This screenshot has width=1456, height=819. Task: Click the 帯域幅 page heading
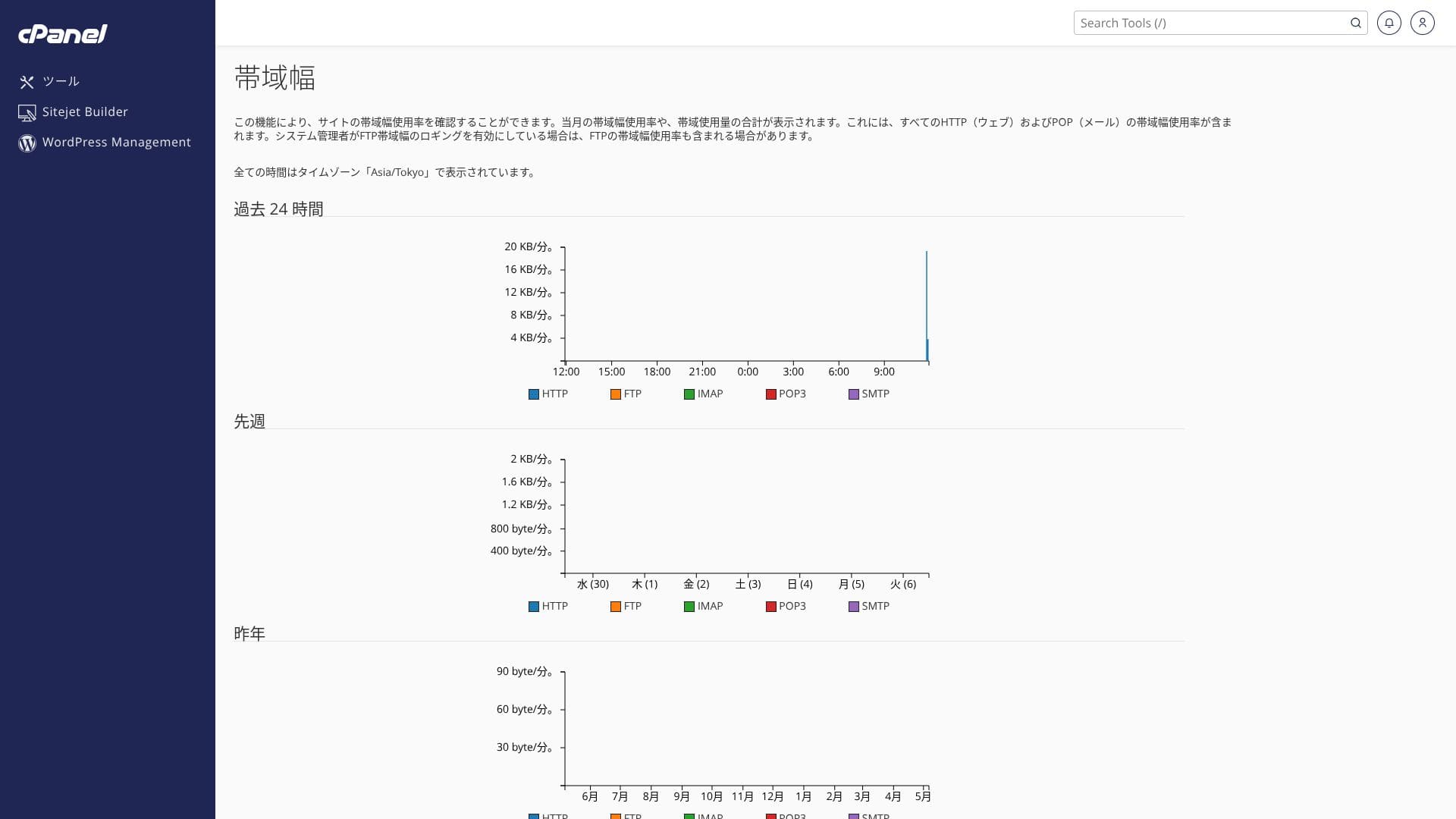(275, 78)
